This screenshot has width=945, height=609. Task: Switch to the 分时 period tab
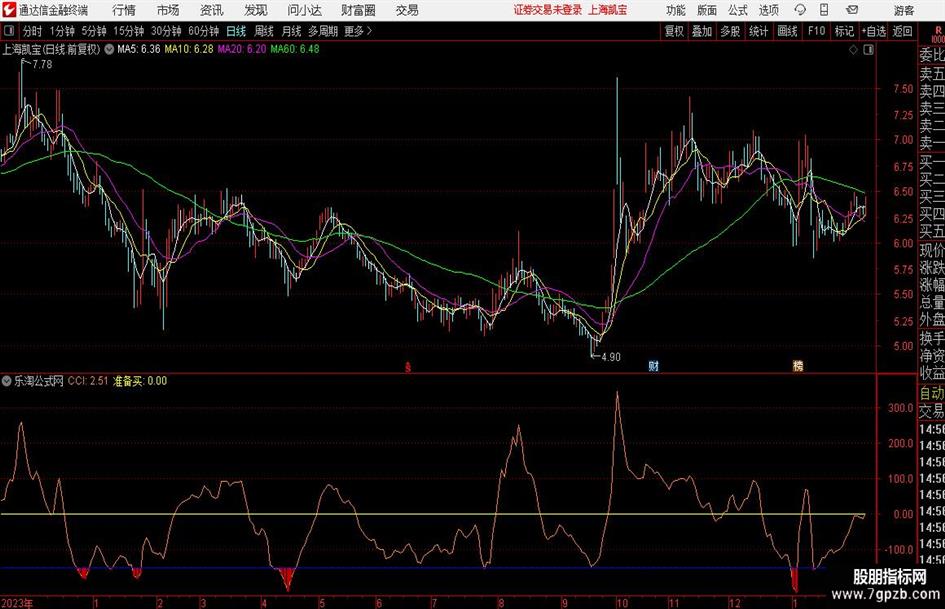pos(33,31)
